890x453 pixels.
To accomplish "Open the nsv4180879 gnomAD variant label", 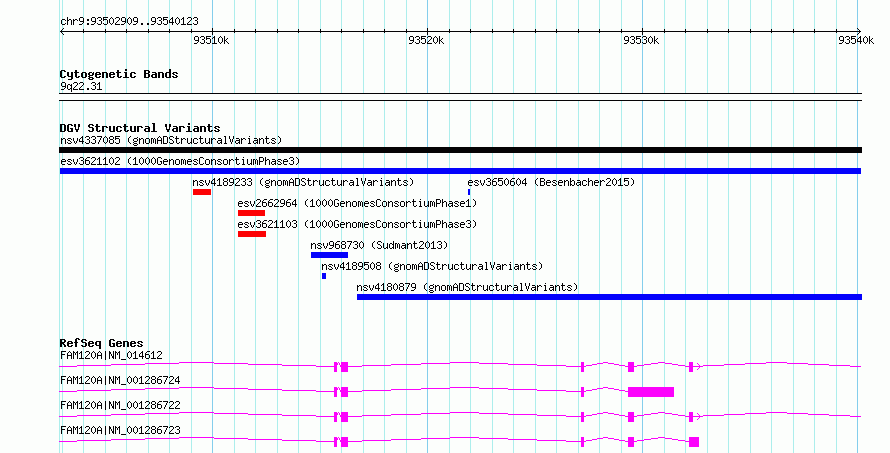I will [x=467, y=287].
